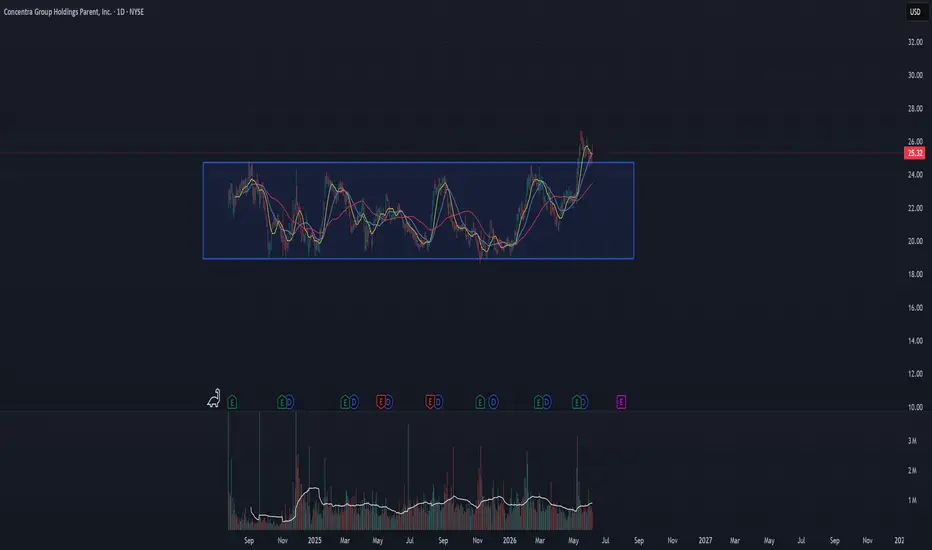Open the dividend marker above May 2025
Image resolution: width=932 pixels, height=550 pixels.
[x=388, y=403]
